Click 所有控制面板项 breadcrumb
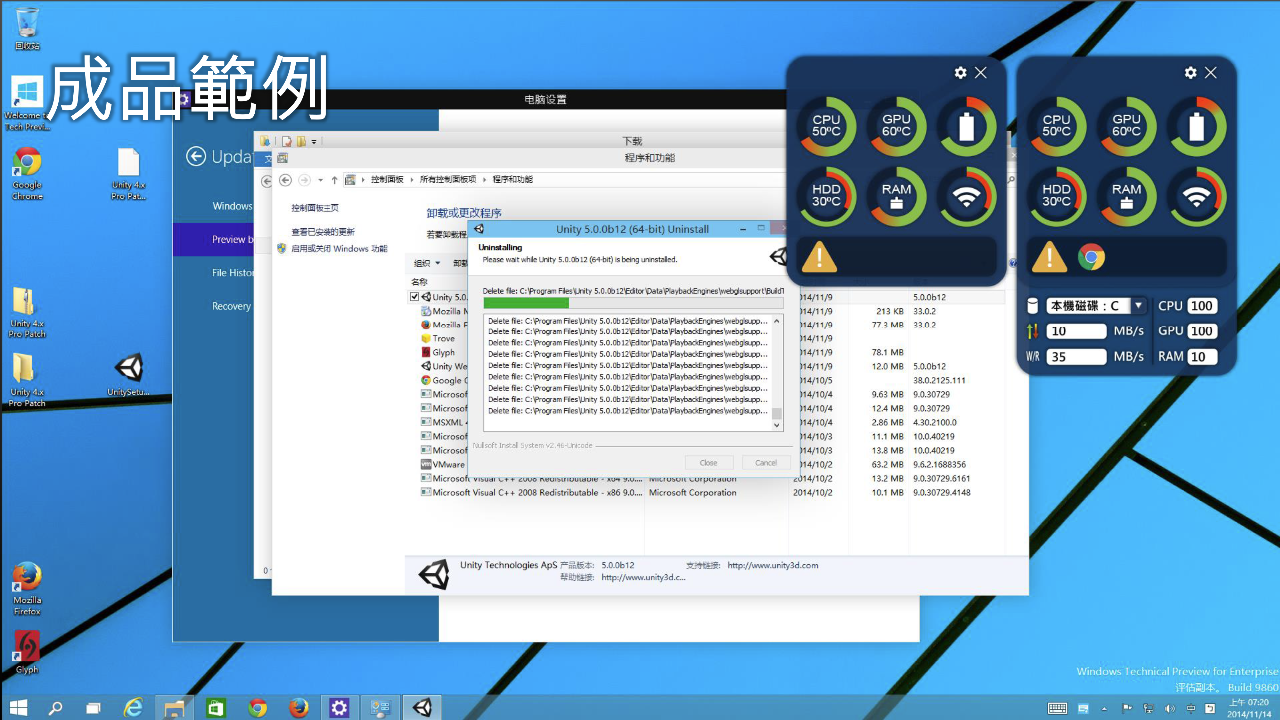This screenshot has width=1280, height=720. tap(448, 179)
